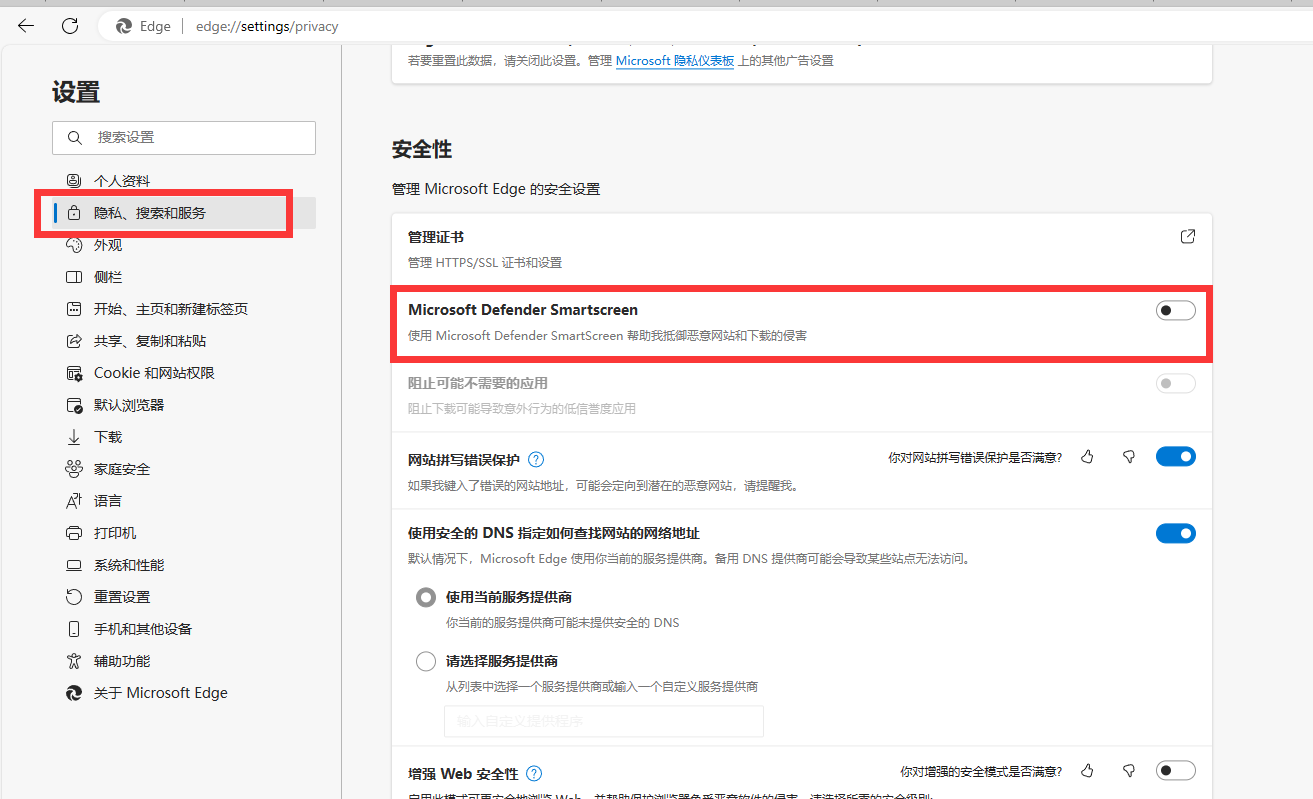Click the 打印机 printer icon
Image resolution: width=1313 pixels, height=799 pixels.
pyautogui.click(x=73, y=533)
